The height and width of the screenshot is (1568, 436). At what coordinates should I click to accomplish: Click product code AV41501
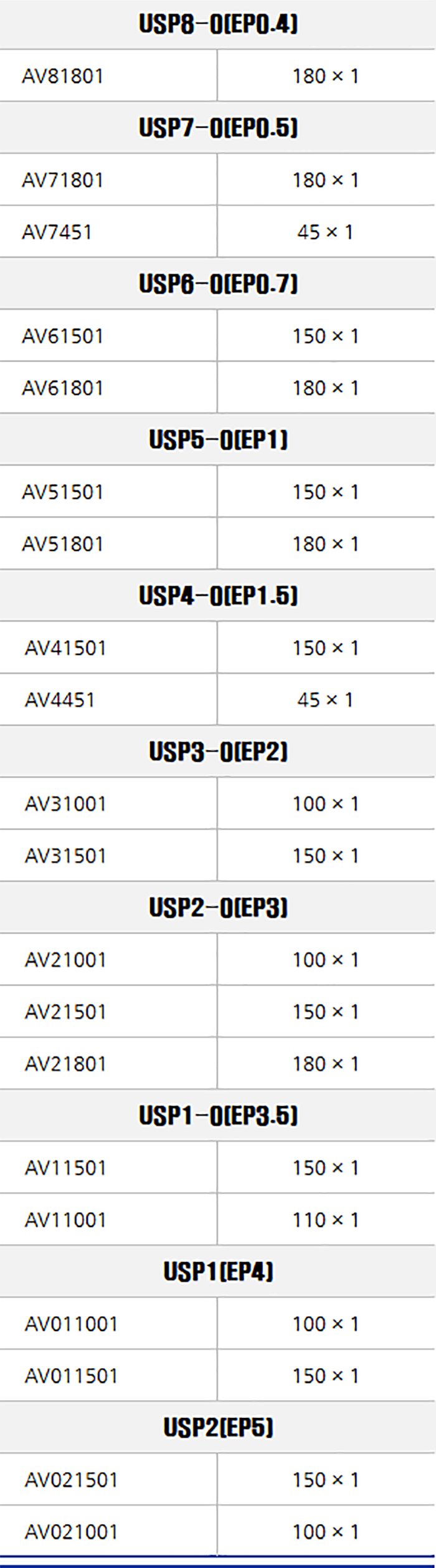coord(65,648)
